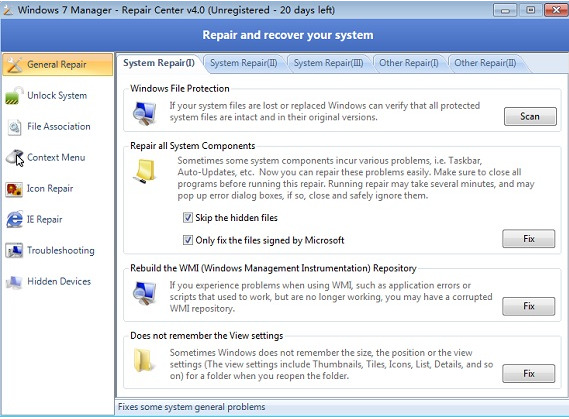Switch to System Repair(III) tab
Image resolution: width=569 pixels, height=419 pixels.
pos(328,63)
